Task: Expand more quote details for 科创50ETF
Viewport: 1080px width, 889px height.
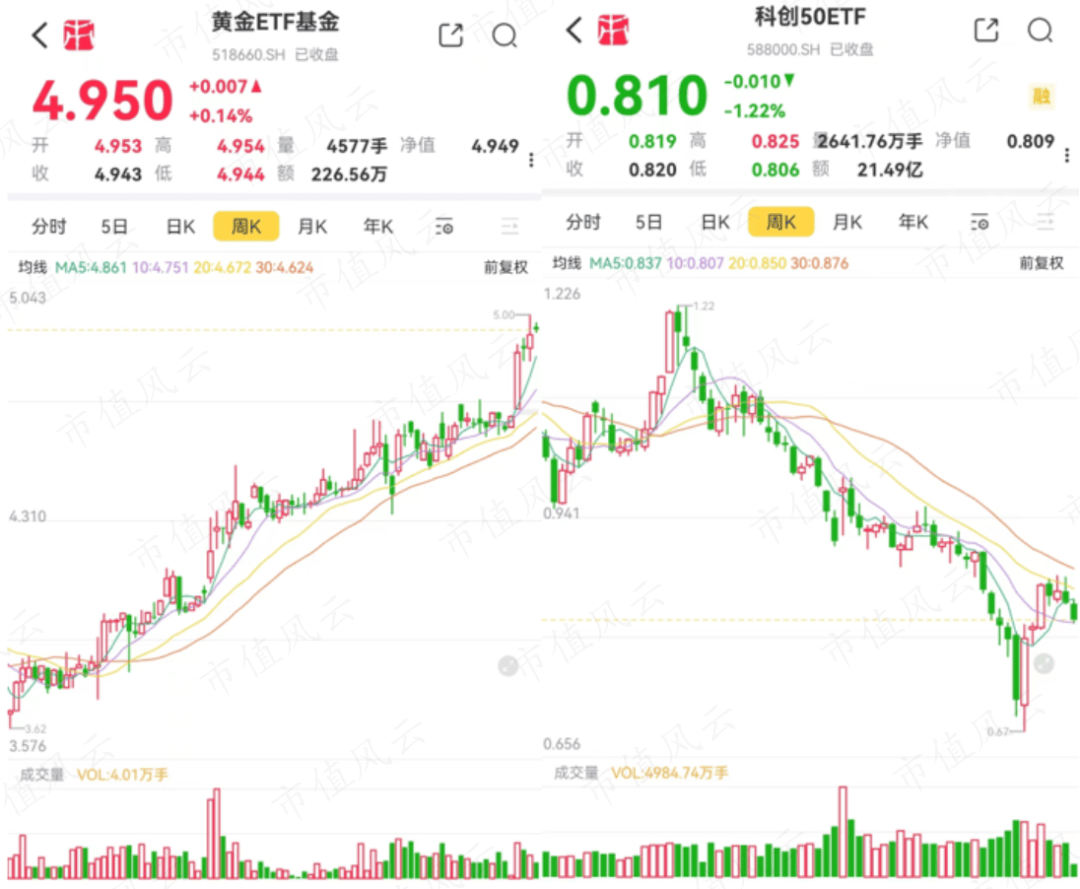Action: click(1065, 156)
